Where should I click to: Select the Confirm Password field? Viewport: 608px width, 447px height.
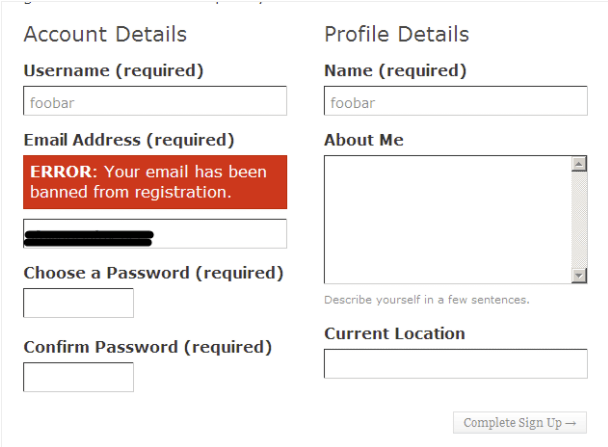pos(78,377)
